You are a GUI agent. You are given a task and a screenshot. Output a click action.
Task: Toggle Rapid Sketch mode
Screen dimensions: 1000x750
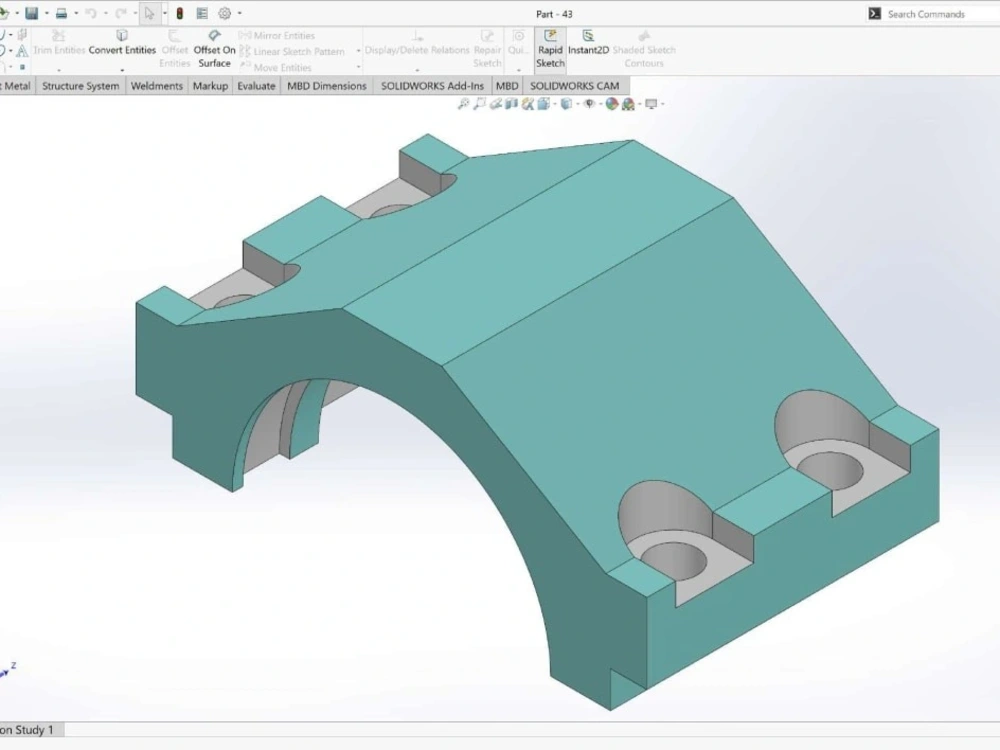(550, 49)
